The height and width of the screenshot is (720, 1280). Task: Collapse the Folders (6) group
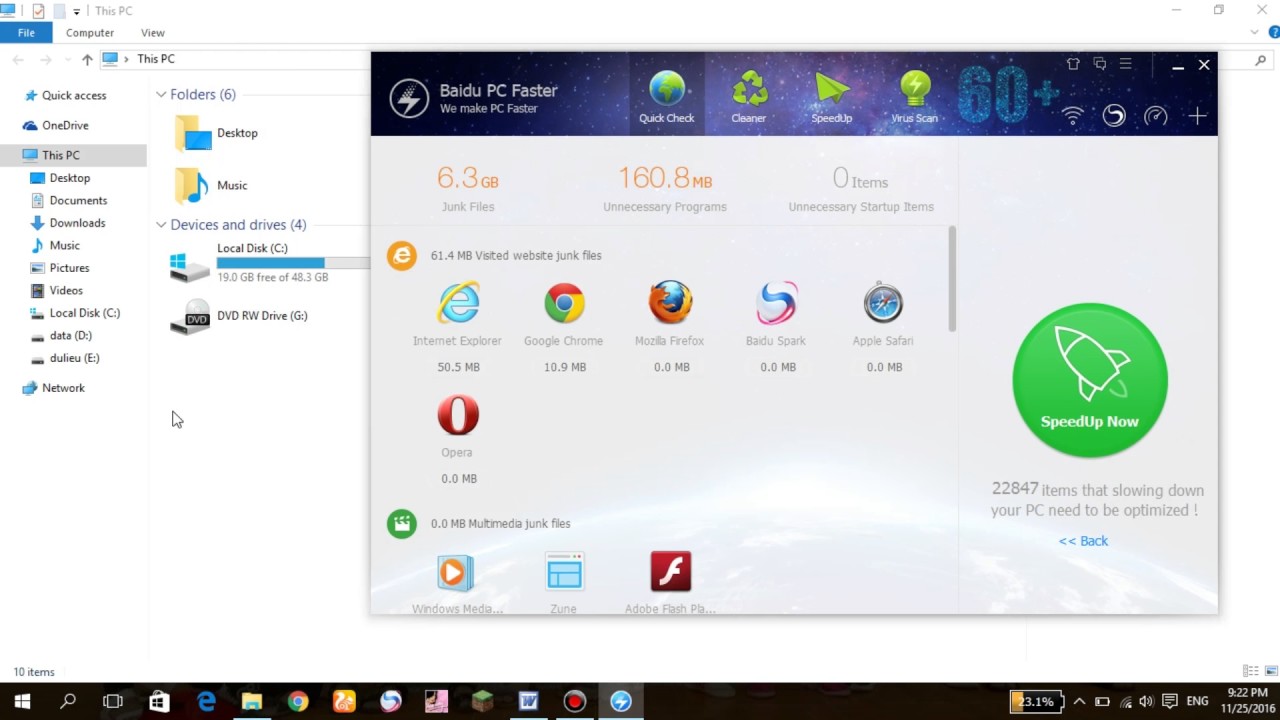161,95
